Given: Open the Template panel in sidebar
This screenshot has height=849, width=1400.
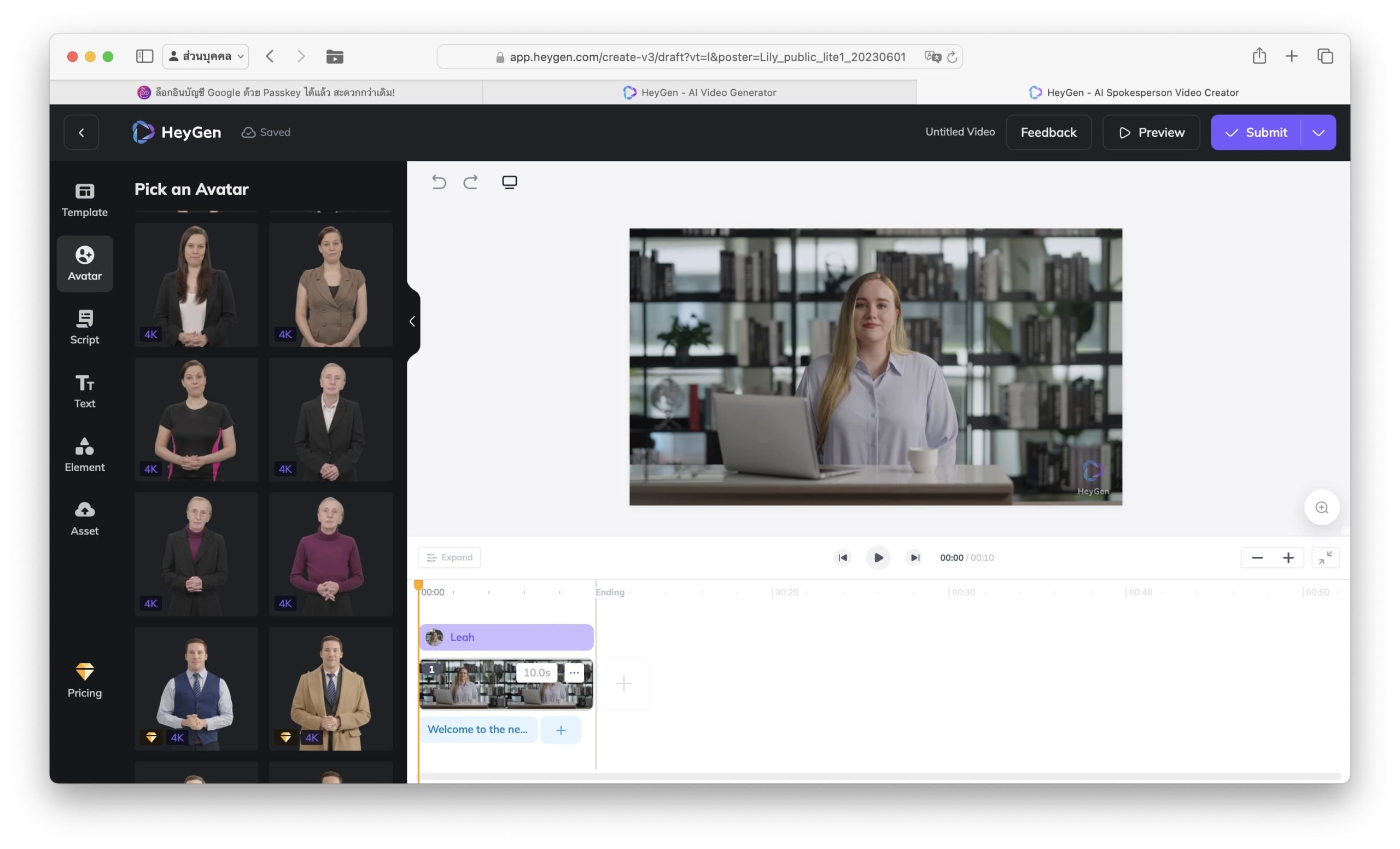Looking at the screenshot, I should [84, 200].
